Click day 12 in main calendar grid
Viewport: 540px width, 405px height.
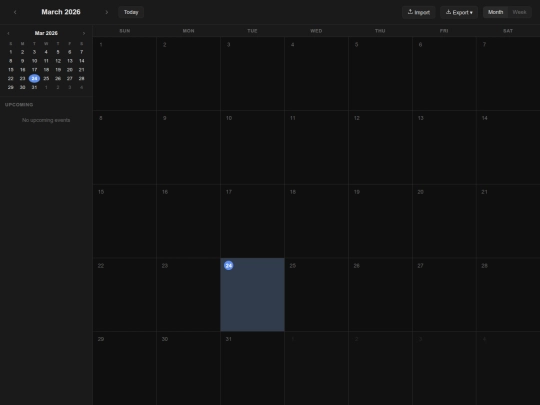[380, 147]
